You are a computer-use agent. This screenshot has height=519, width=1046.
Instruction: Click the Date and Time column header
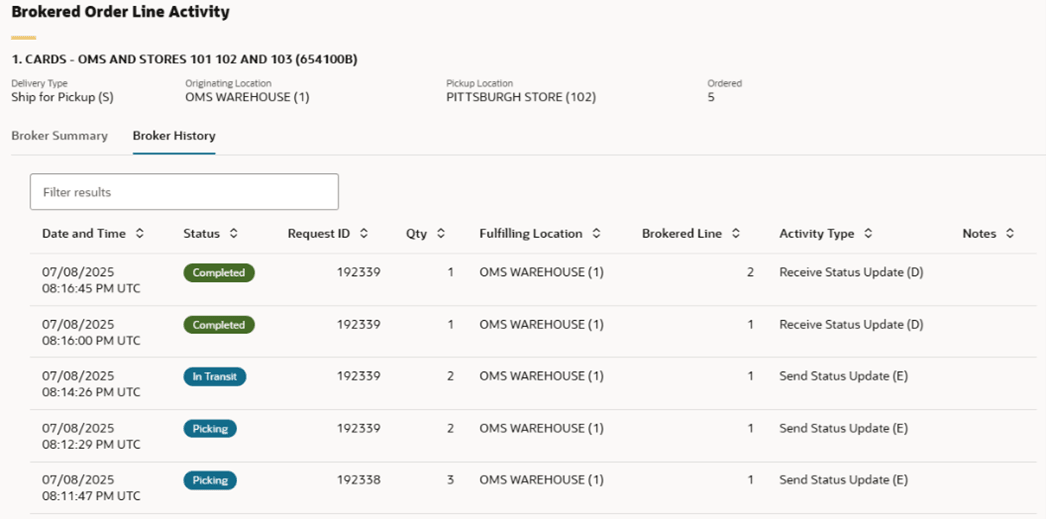coord(84,233)
